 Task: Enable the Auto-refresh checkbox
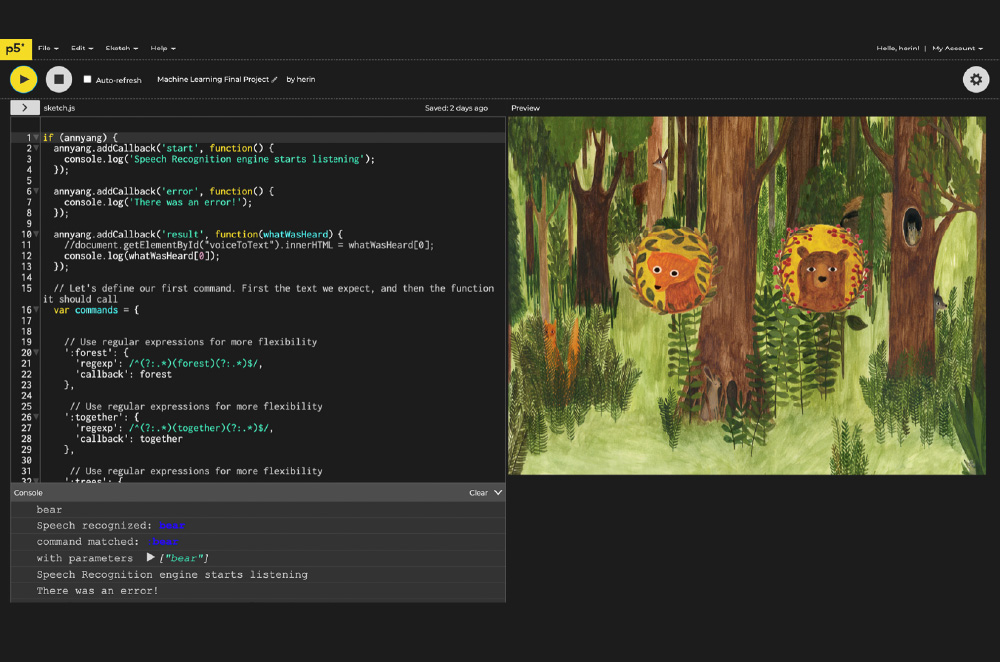click(x=87, y=79)
